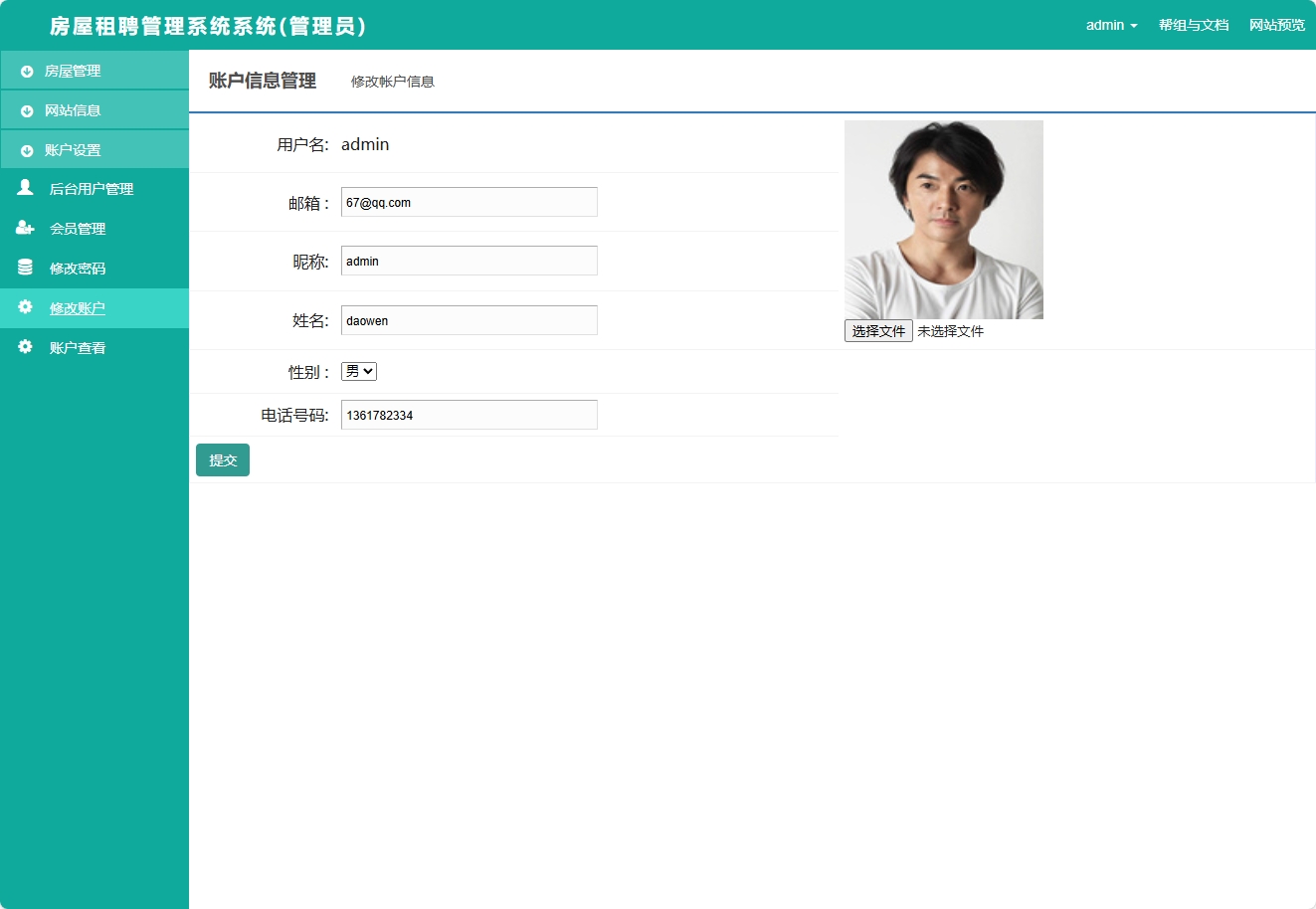The width and height of the screenshot is (1316, 909).
Task: Click the 网站信息 clock icon
Action: pyautogui.click(x=24, y=109)
